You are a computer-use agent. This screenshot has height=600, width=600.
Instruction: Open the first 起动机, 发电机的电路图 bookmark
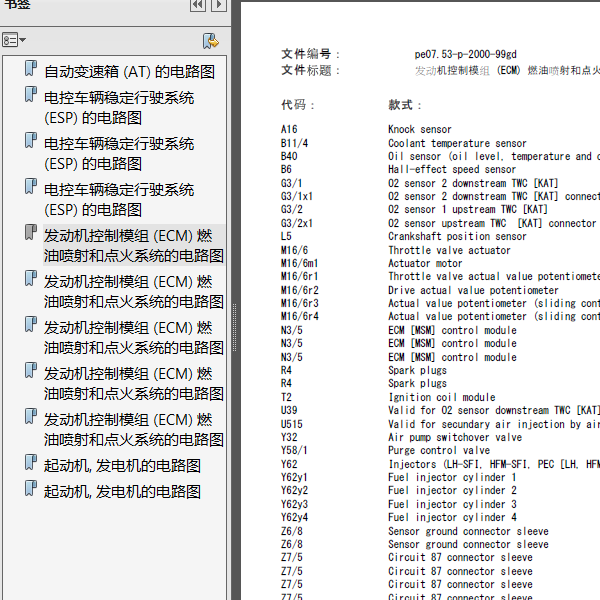click(122, 466)
